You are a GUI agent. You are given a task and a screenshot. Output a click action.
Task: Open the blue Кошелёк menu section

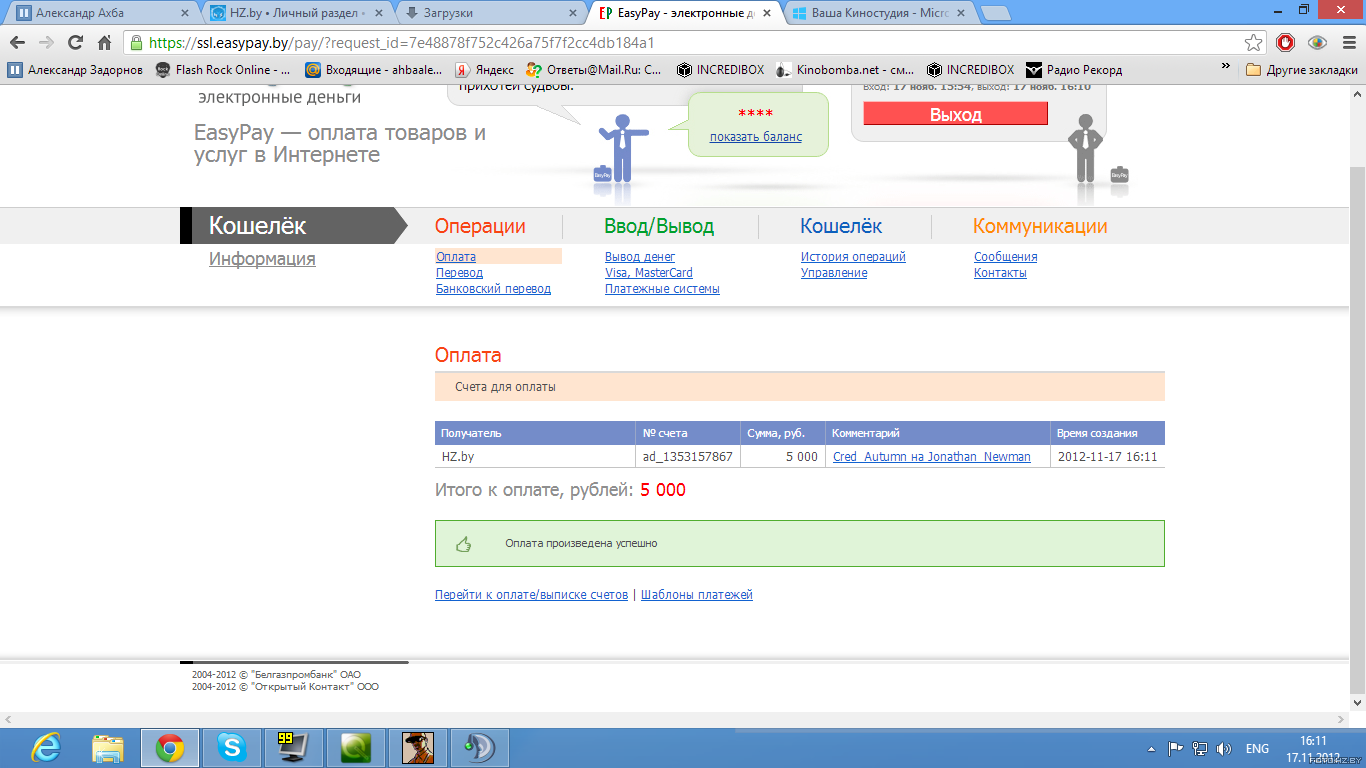click(841, 226)
